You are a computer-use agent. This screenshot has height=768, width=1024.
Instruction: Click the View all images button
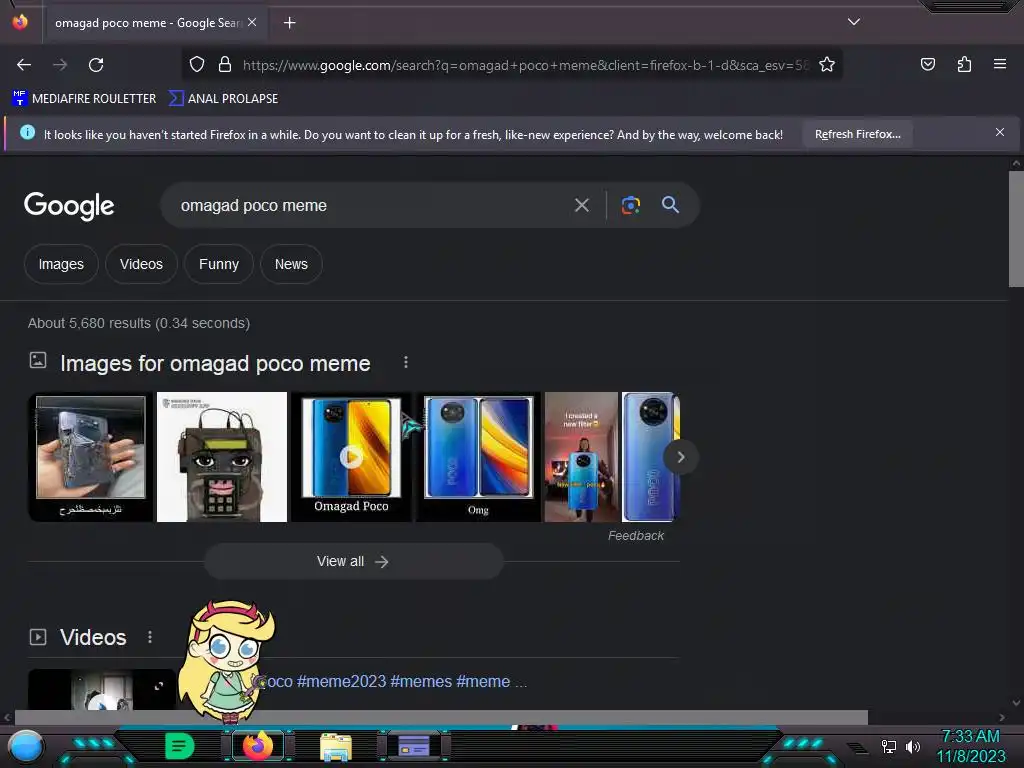coord(353,561)
